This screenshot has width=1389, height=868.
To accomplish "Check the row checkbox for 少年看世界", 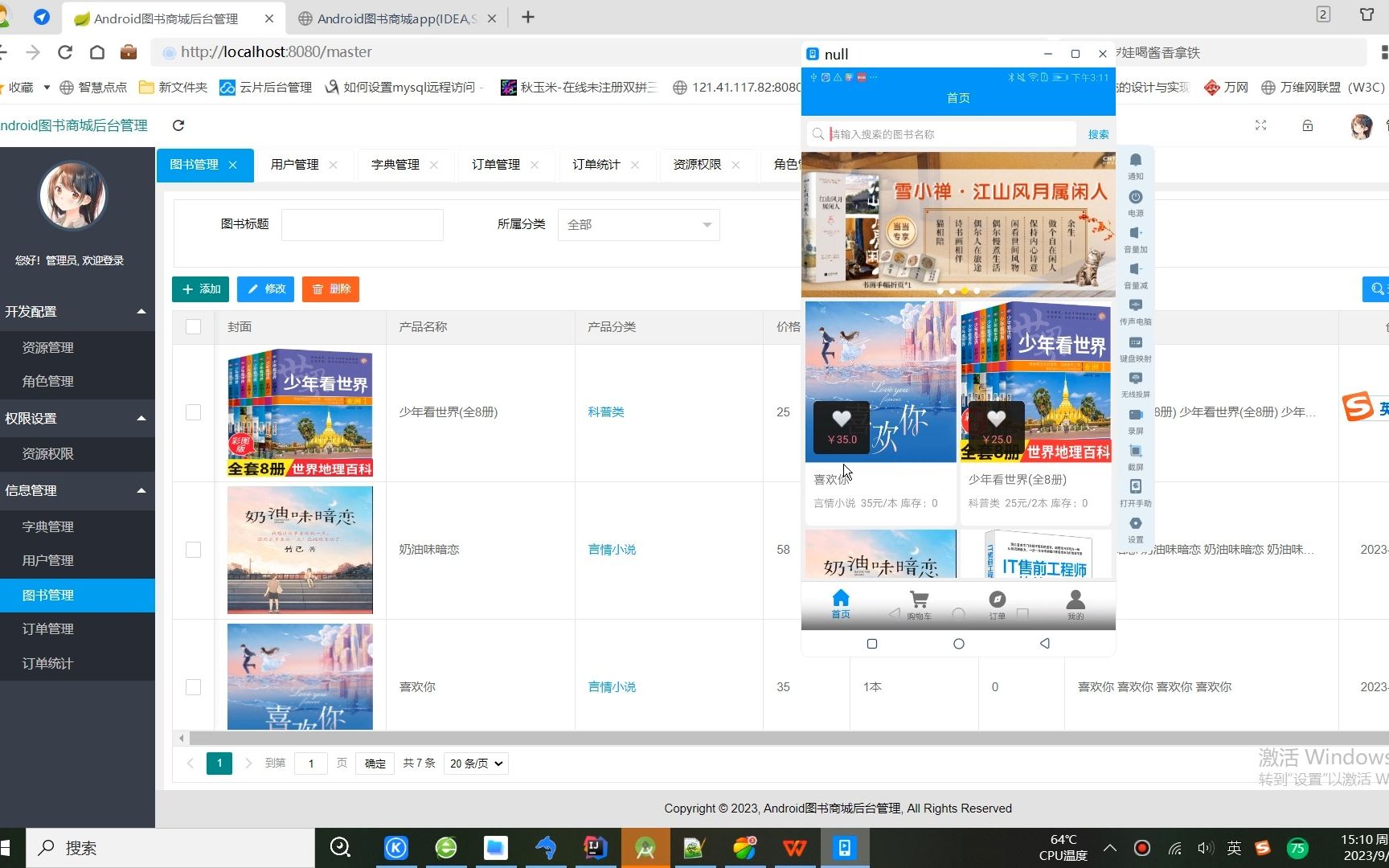I will coord(193,411).
